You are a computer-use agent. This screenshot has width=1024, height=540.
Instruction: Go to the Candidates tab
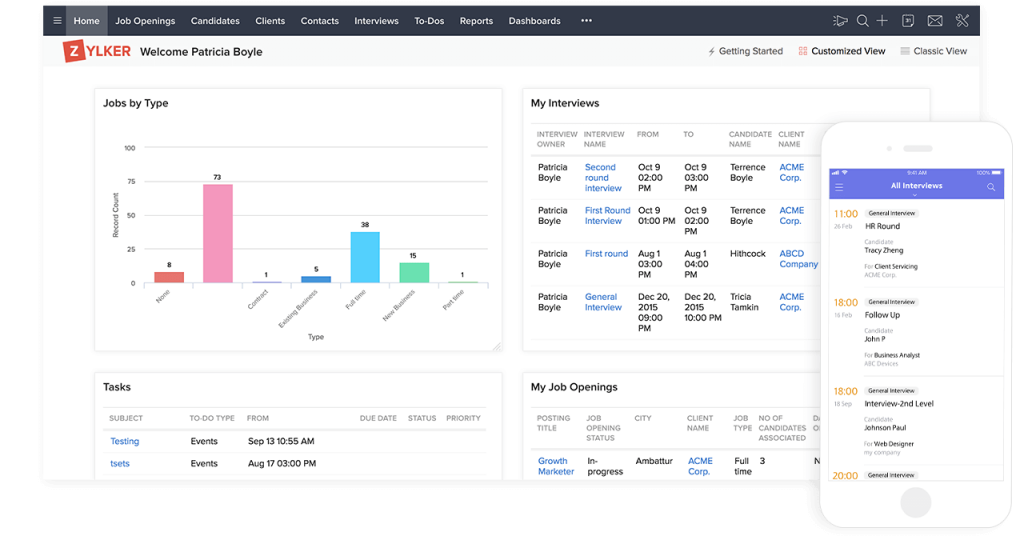click(215, 21)
